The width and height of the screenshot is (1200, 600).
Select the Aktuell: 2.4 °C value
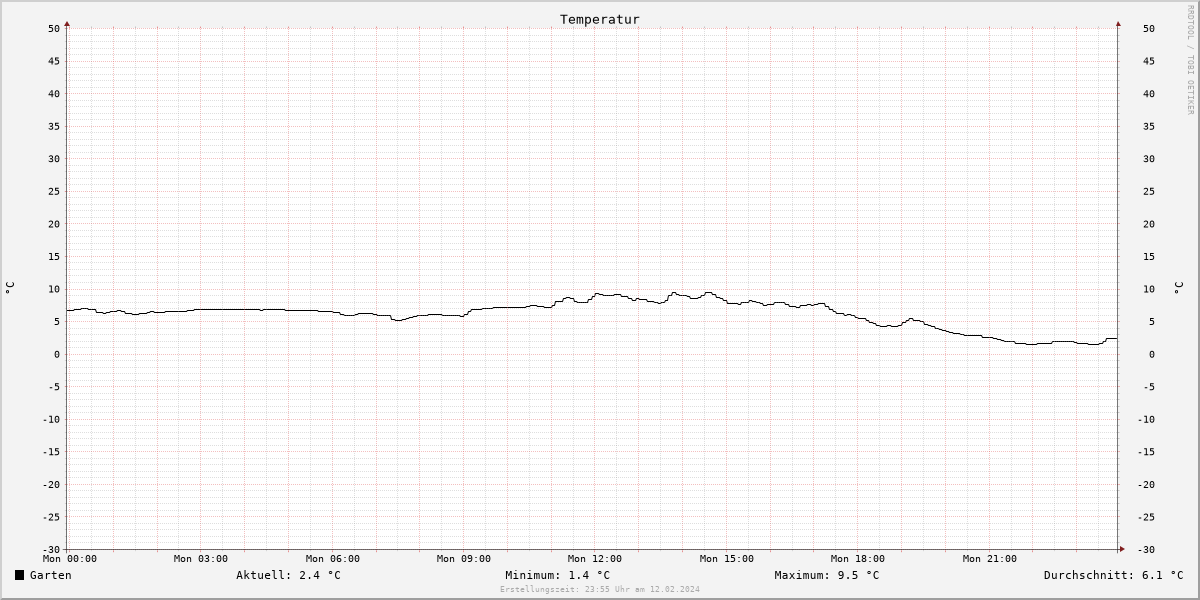(288, 575)
